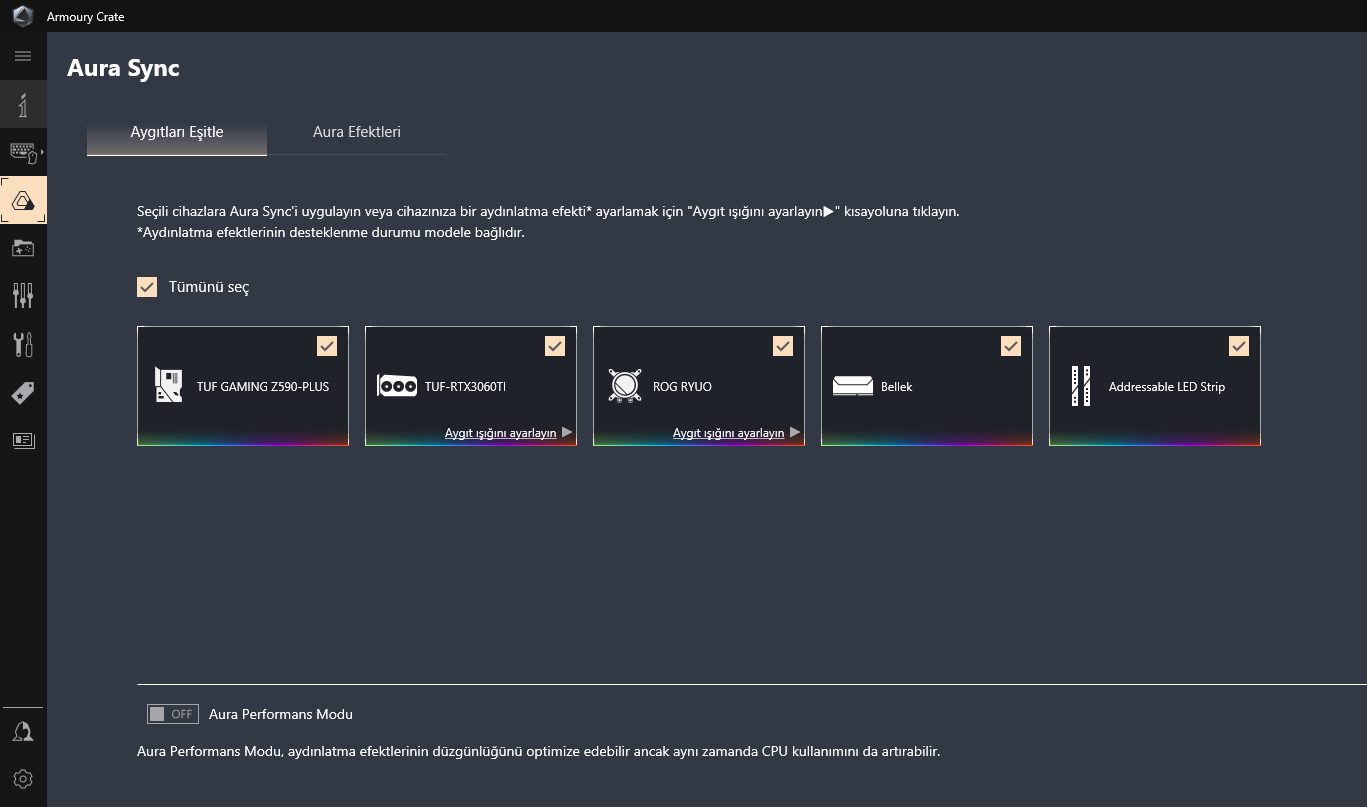This screenshot has width=1367, height=807.
Task: Click the Tümünü seç label text
Action: tap(209, 287)
